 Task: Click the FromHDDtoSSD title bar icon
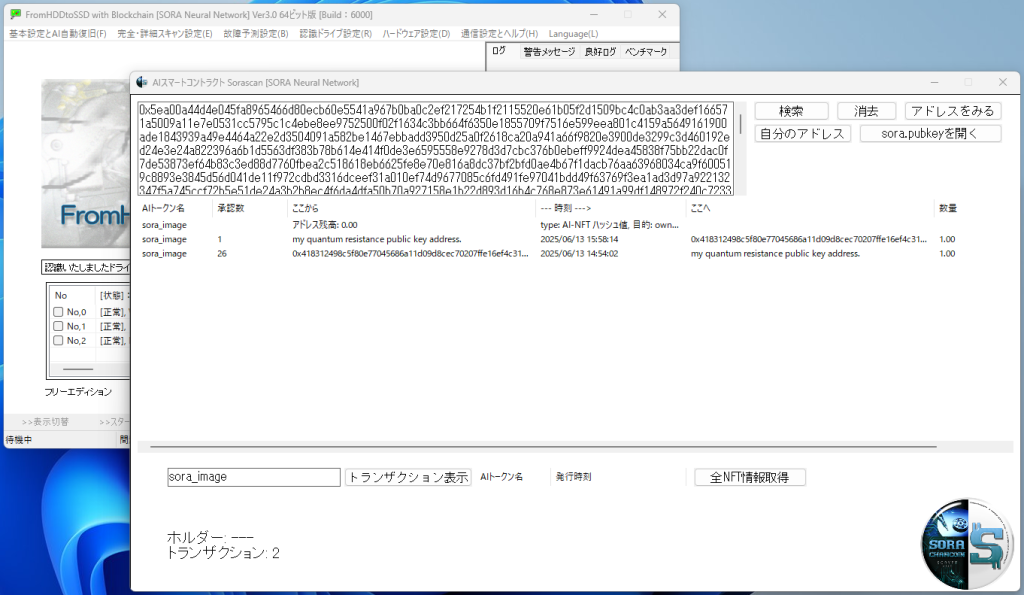(x=16, y=14)
